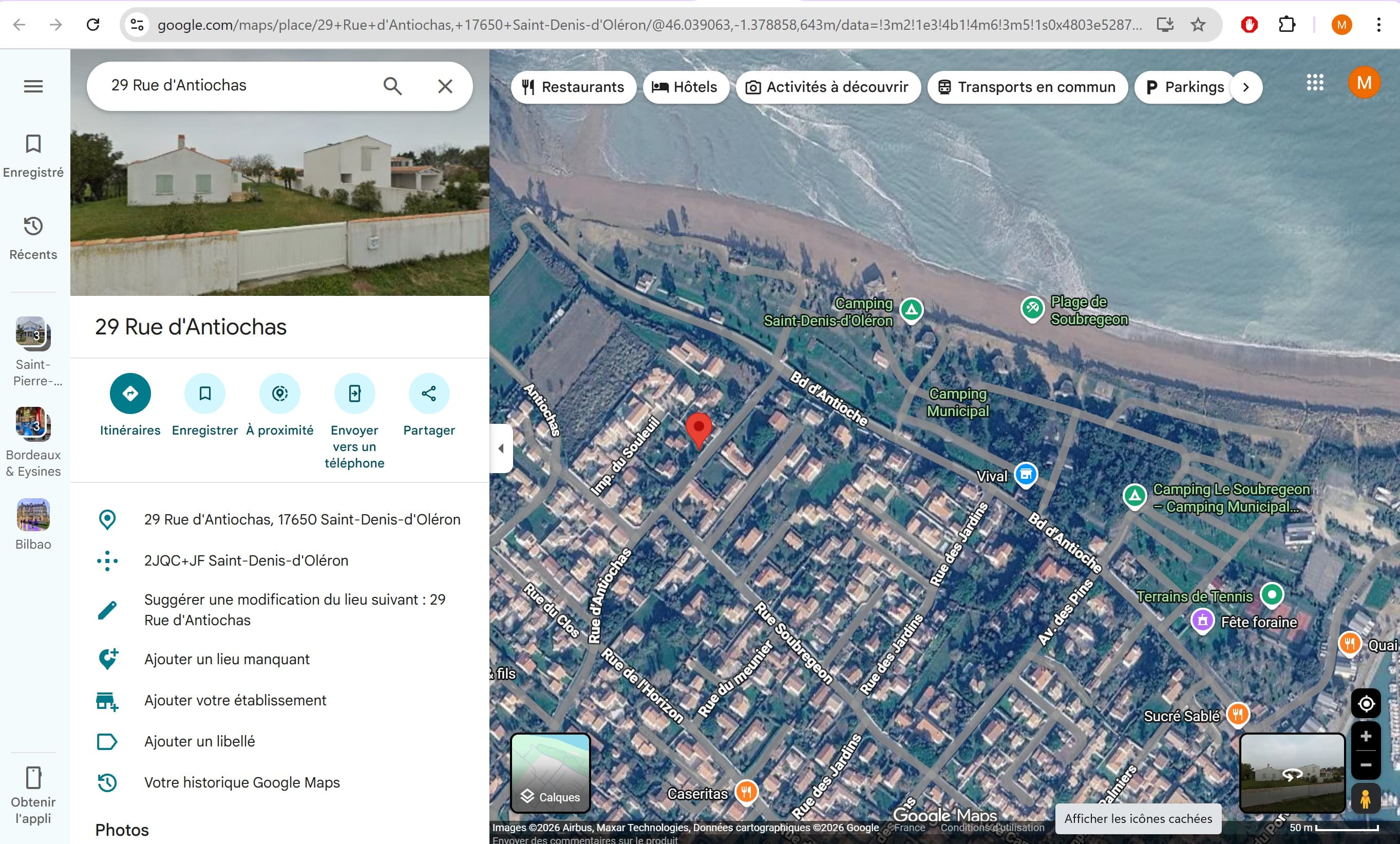1400x844 pixels.
Task: Click the Camping Le Soubregeon marker
Action: click(x=1134, y=496)
